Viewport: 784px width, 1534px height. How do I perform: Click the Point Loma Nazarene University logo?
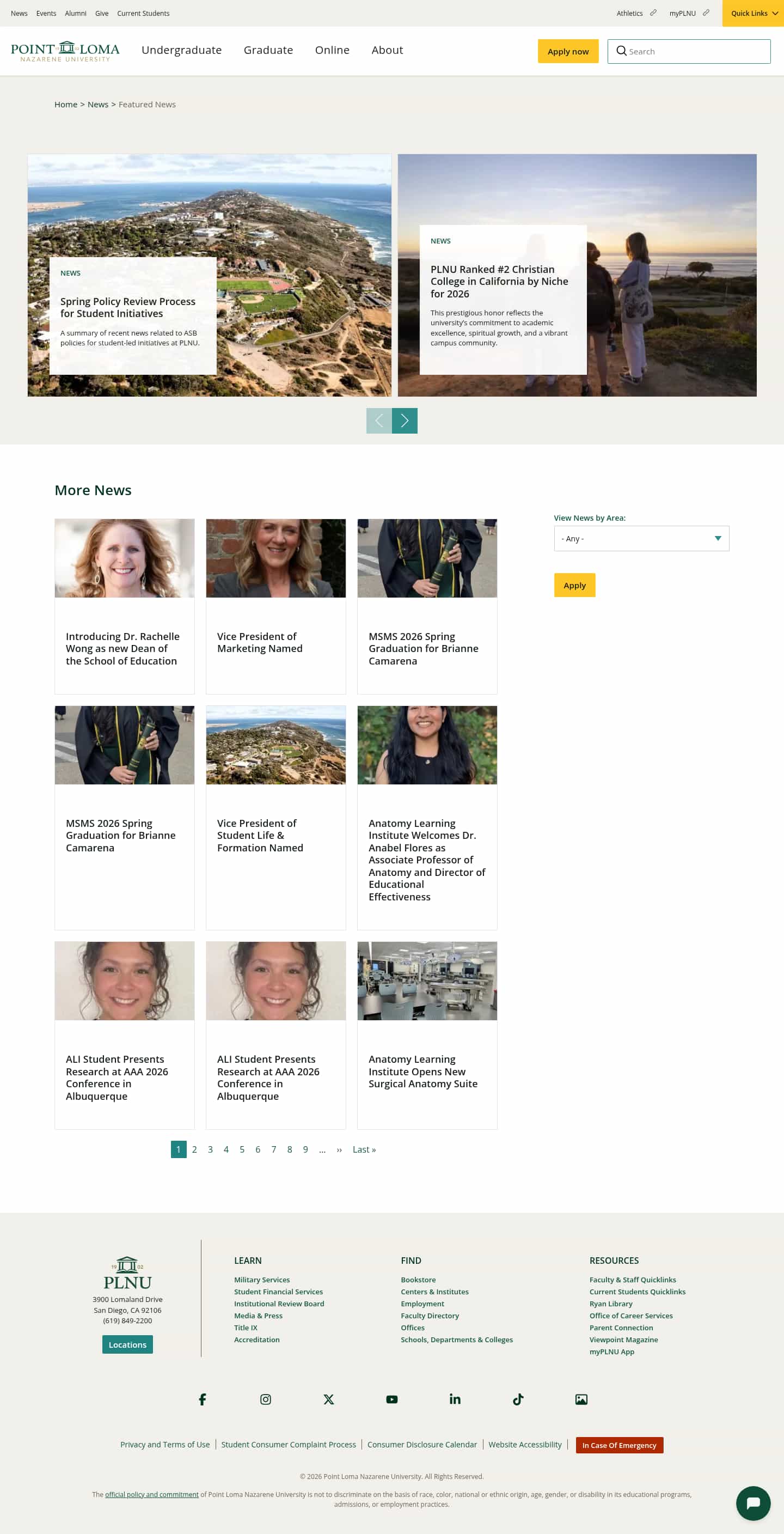click(x=65, y=51)
